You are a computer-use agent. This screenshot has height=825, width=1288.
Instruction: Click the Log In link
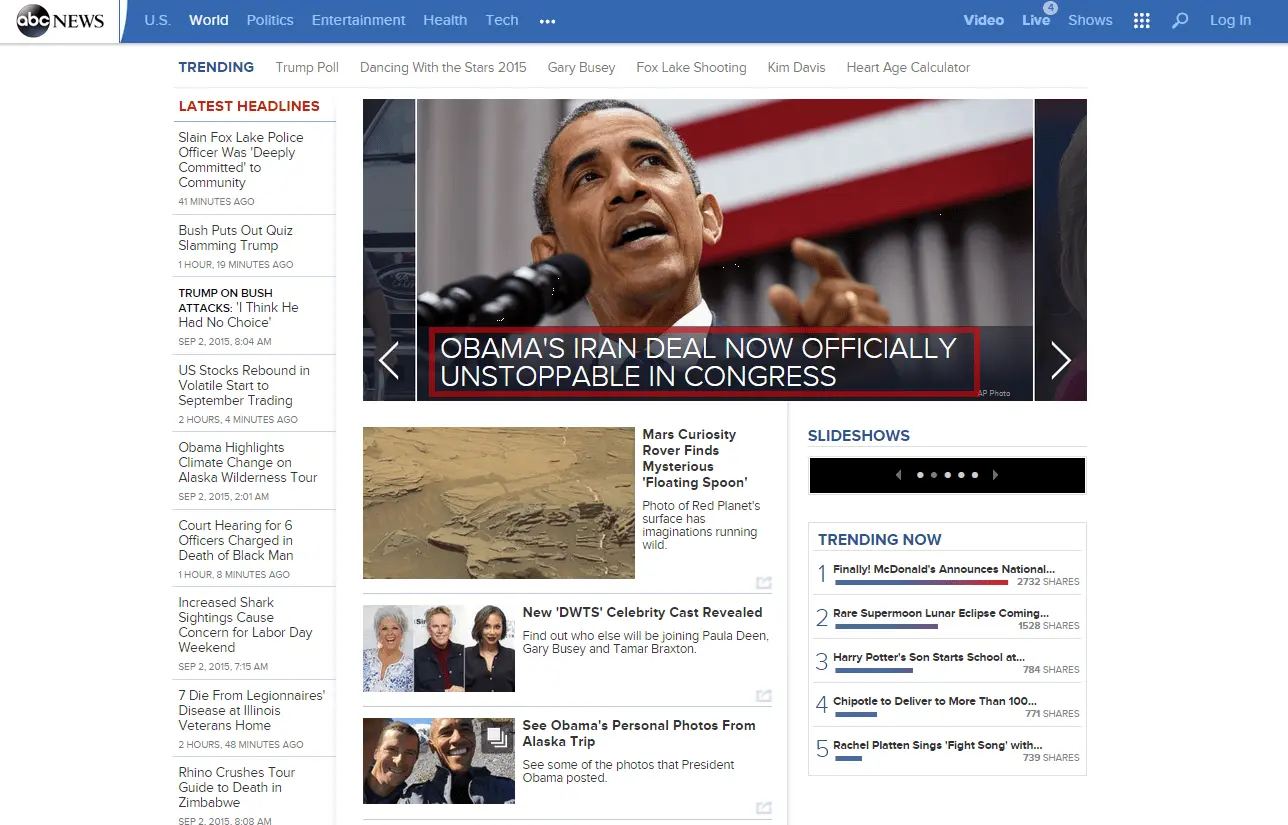(1230, 20)
